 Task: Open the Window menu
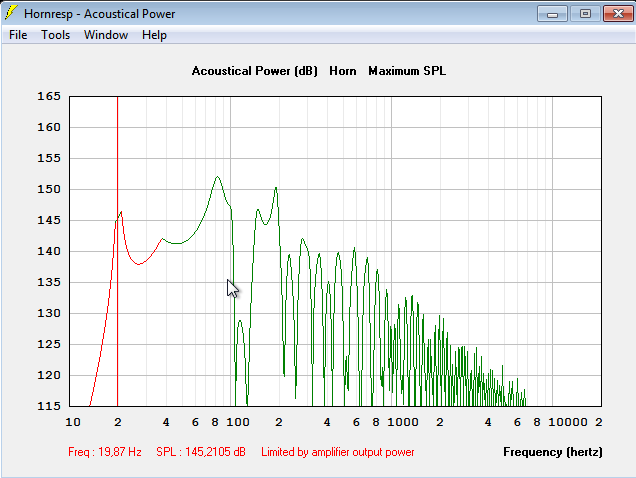106,35
